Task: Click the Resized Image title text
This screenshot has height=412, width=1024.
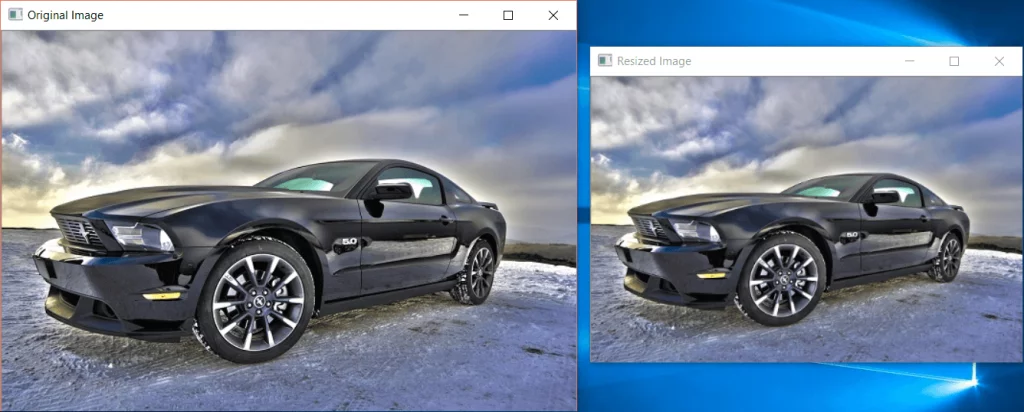Action: [654, 61]
